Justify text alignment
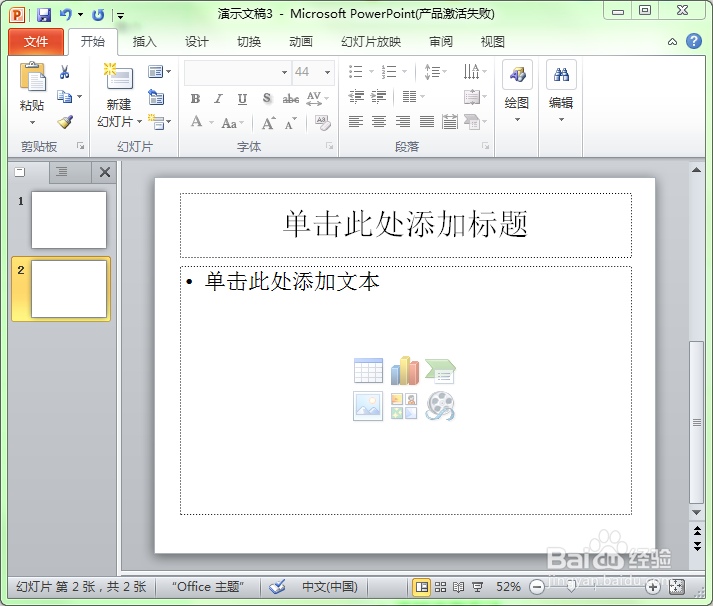713x606 pixels. 427,121
